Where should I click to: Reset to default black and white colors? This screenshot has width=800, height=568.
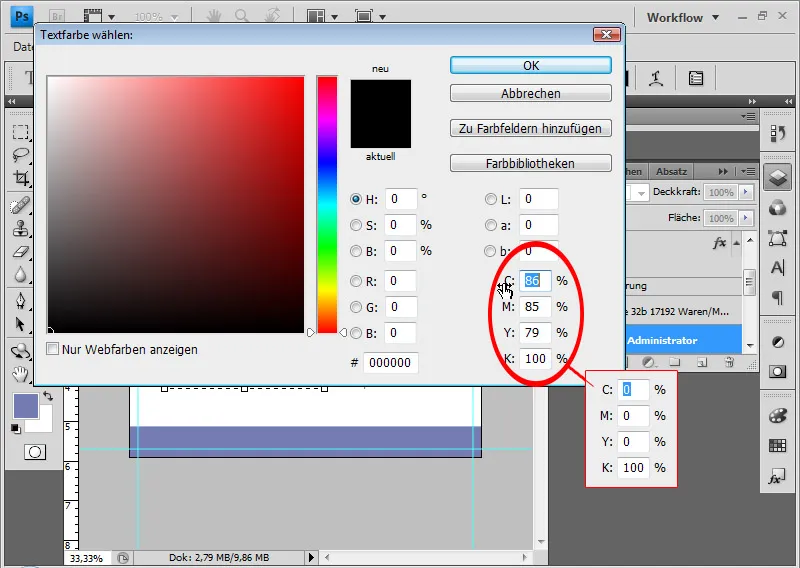click(x=16, y=429)
